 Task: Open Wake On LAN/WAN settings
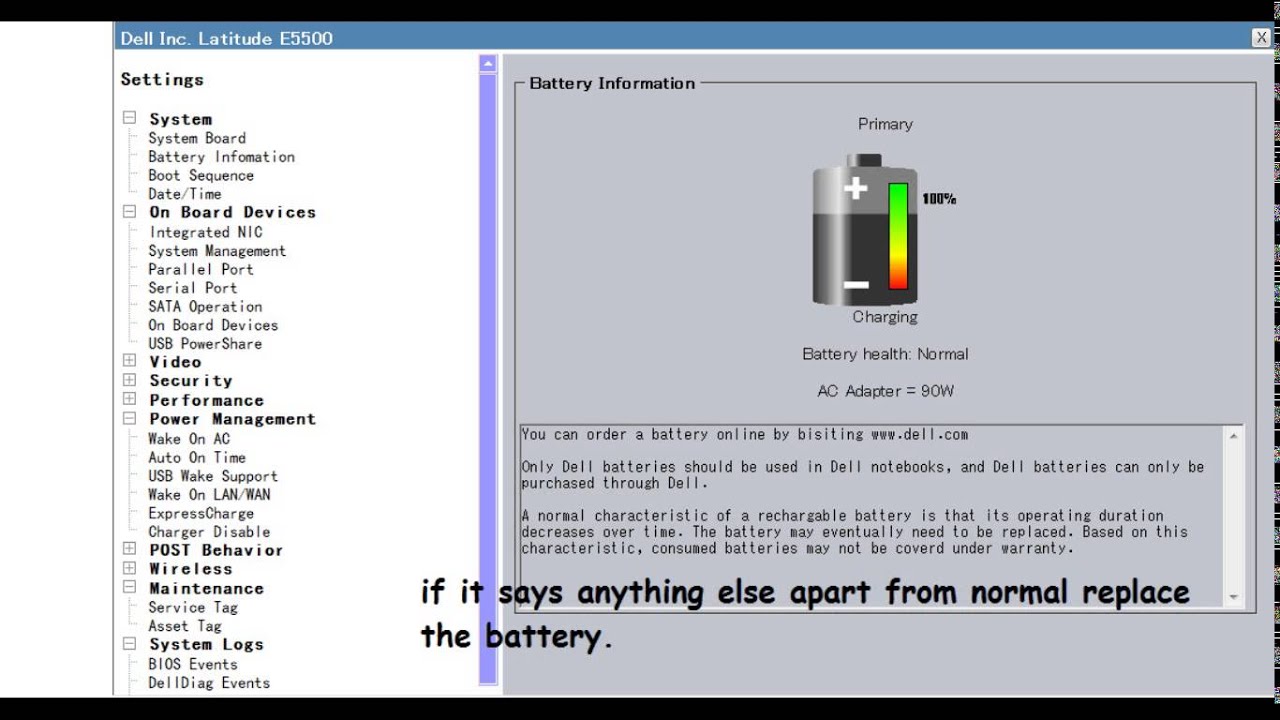pyautogui.click(x=209, y=494)
